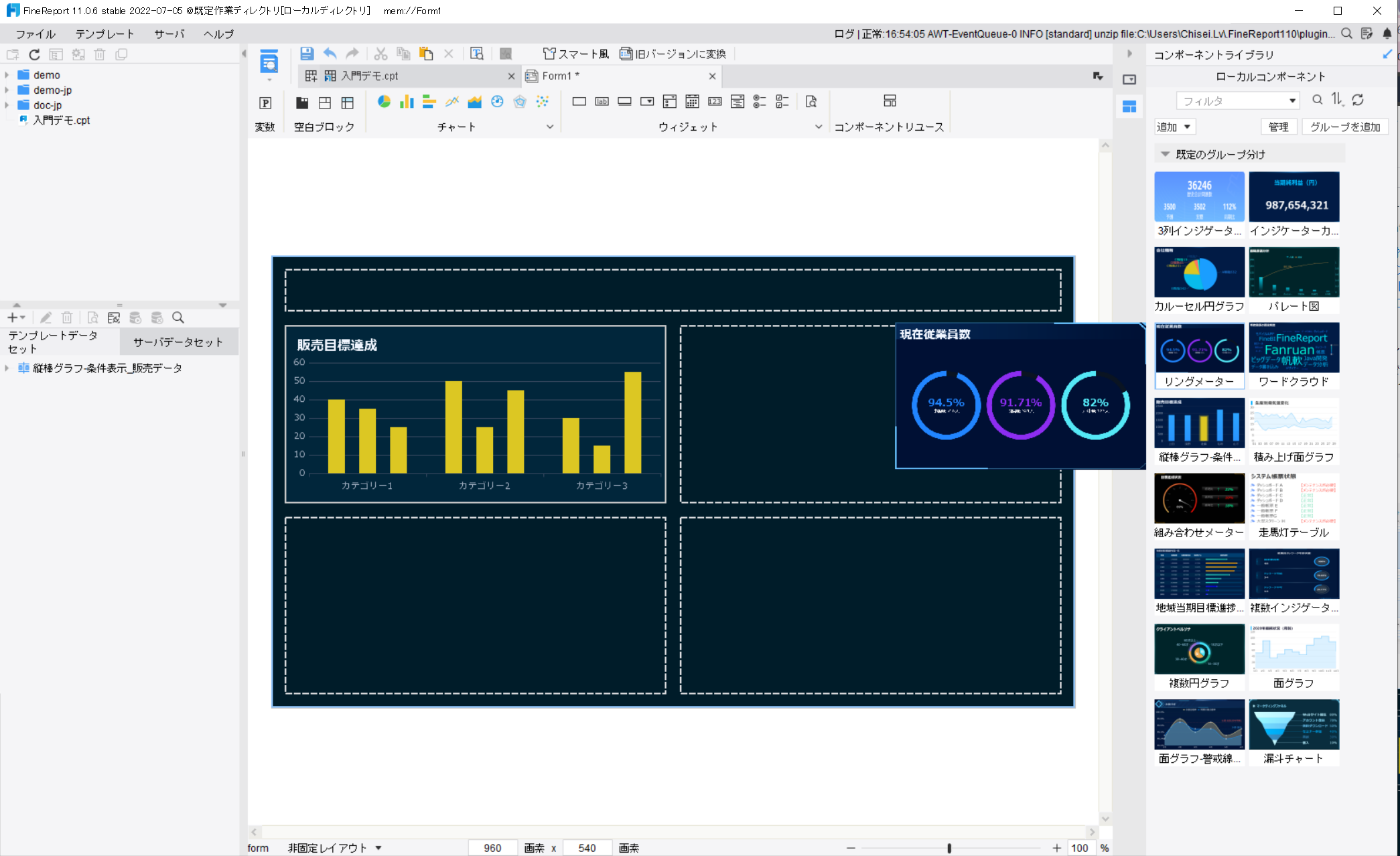Viewport: 1400px width, 856px height.
Task: Open the 非固定レイアウト layout dropdown
Action: (334, 847)
